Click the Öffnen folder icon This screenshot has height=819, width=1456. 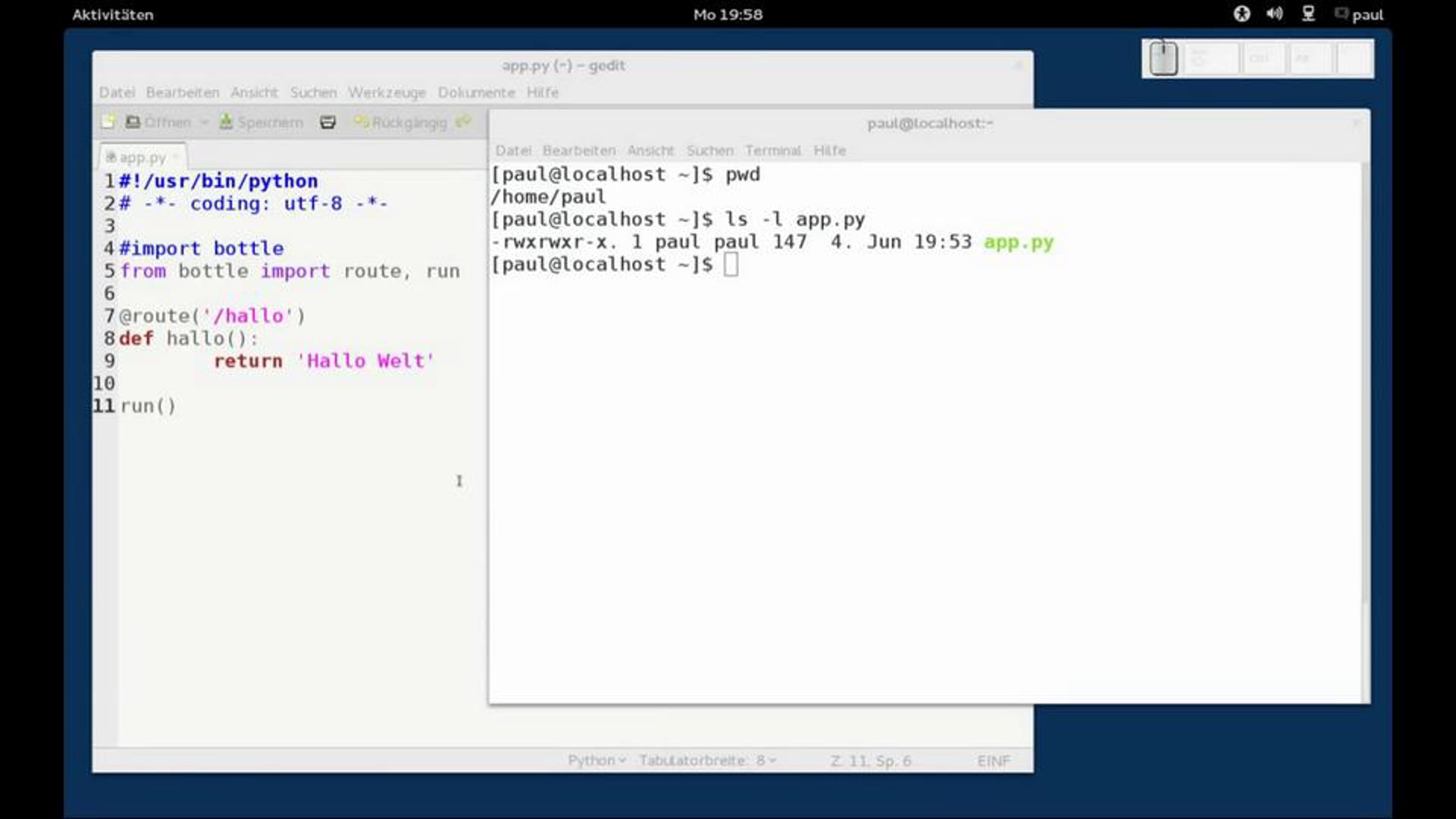132,122
